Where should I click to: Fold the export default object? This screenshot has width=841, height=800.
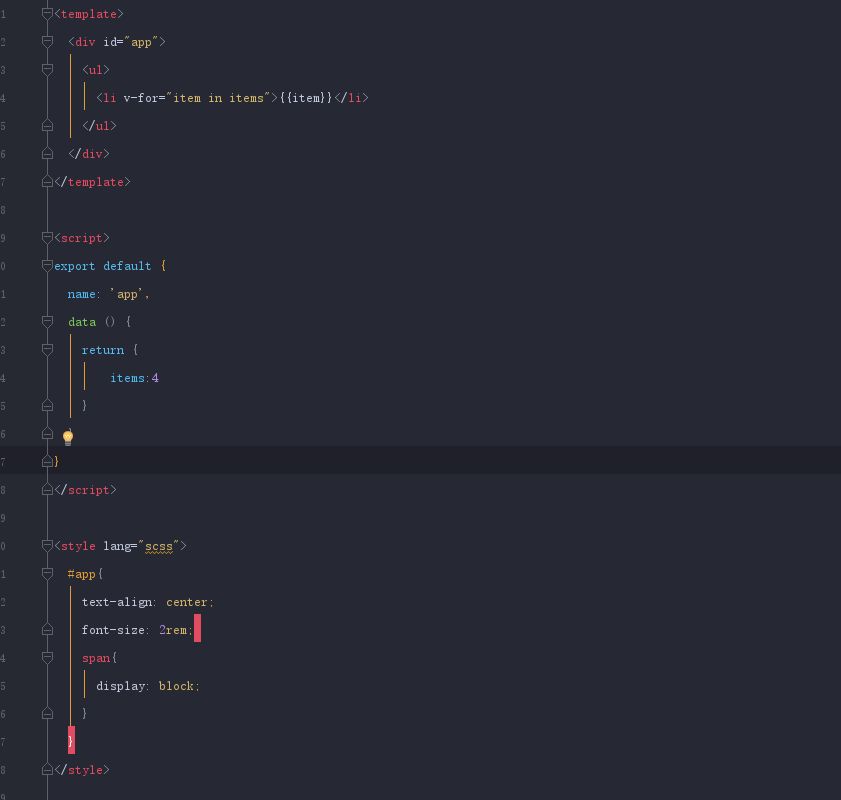pos(47,266)
